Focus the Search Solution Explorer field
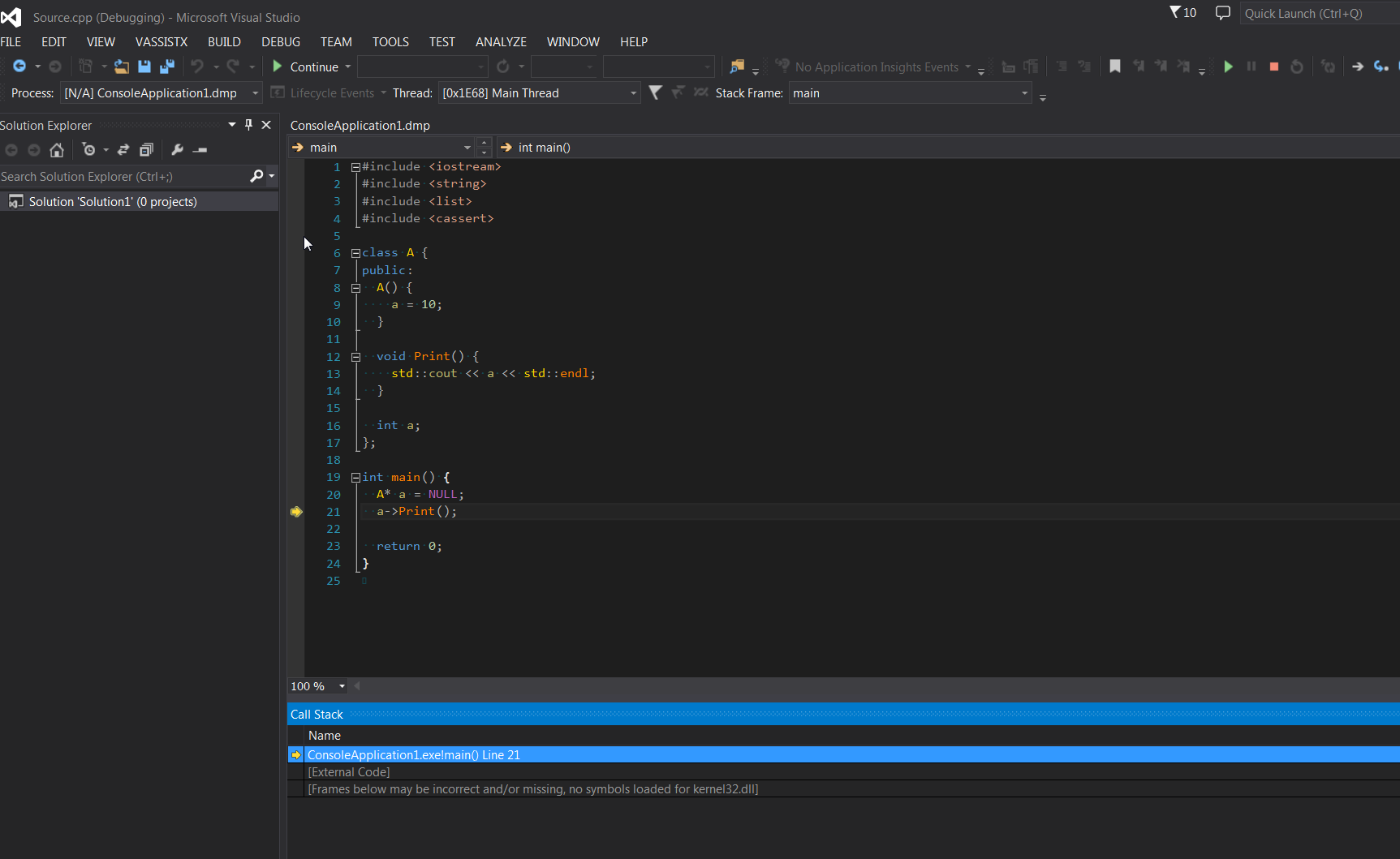Screen dimensions: 1400x859 pos(123,176)
